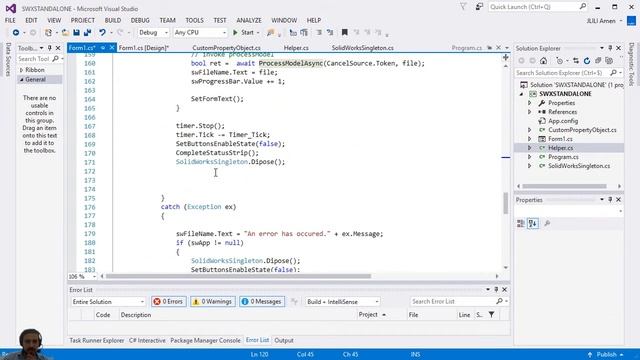The height and width of the screenshot is (360, 640).
Task: Click the Find in Files toolbar icon
Action: click(x=271, y=33)
